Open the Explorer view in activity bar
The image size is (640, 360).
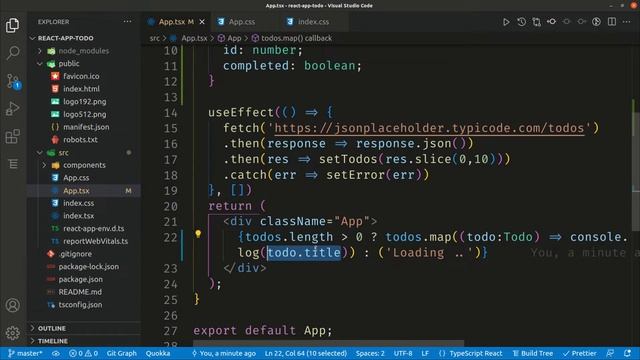[x=13, y=25]
